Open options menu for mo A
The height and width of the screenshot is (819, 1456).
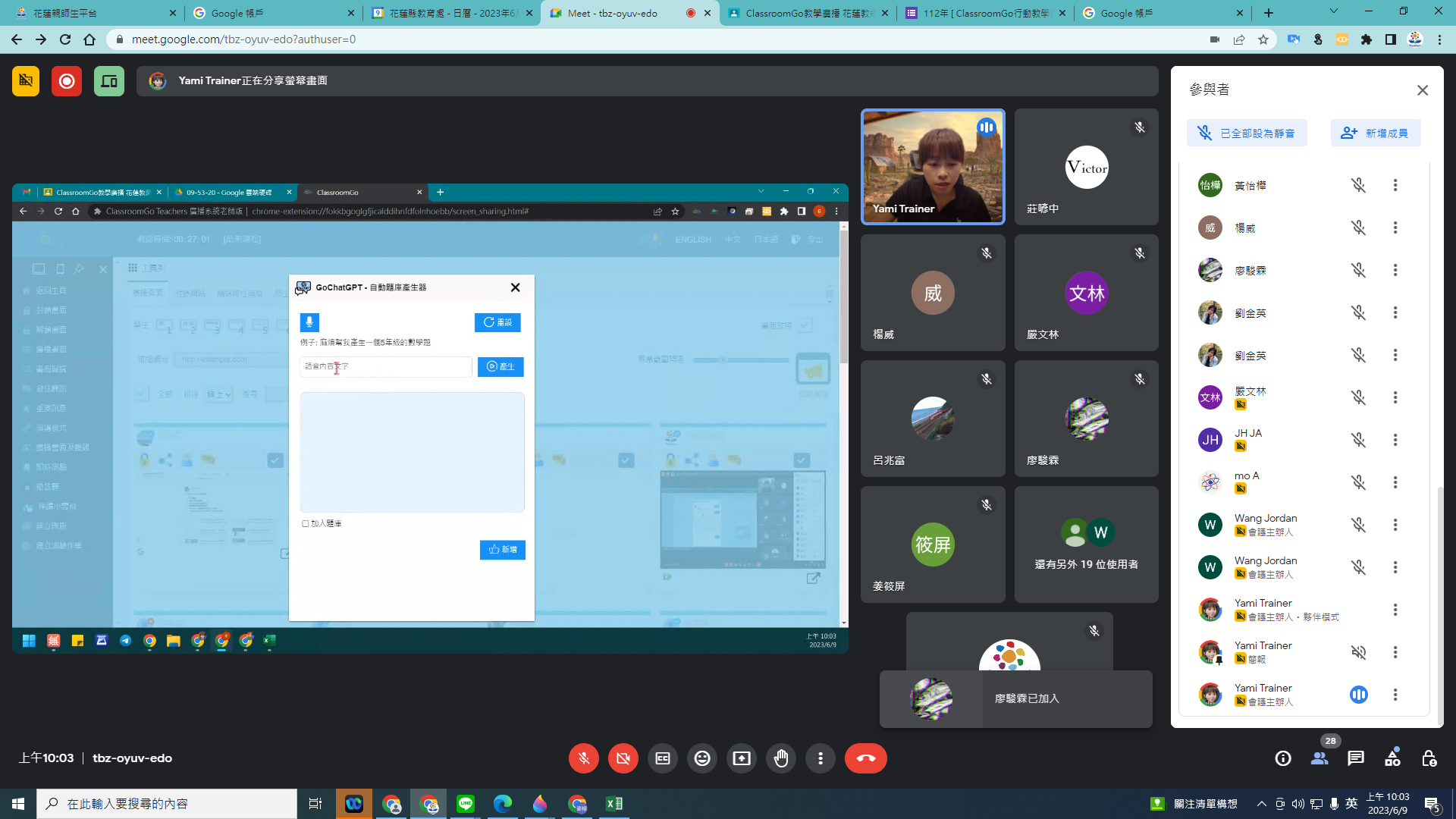[1395, 482]
